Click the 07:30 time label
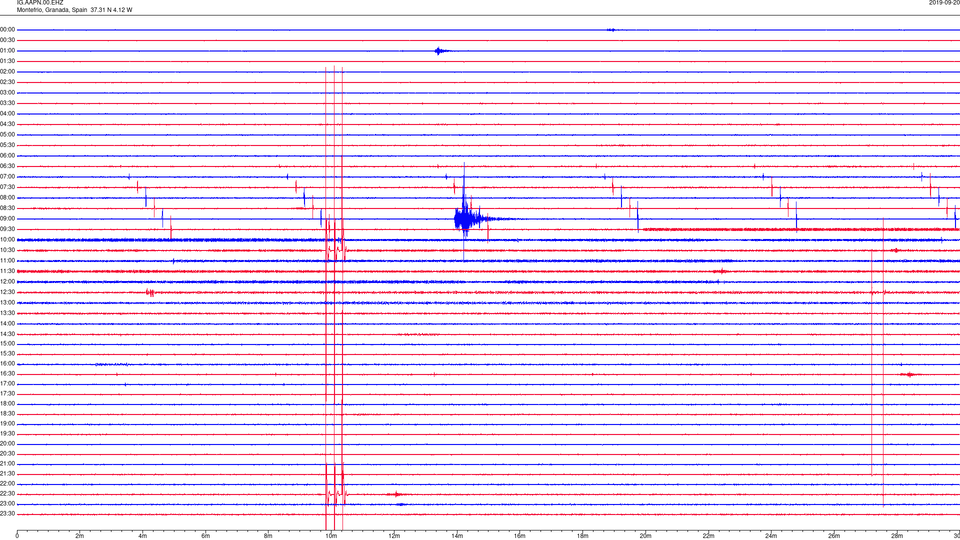 [8, 187]
